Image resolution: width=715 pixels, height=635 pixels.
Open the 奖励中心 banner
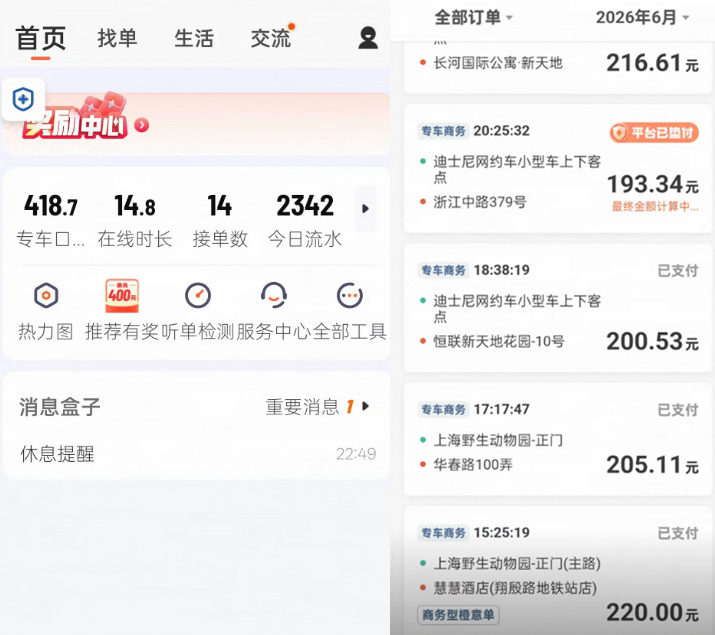(197, 124)
